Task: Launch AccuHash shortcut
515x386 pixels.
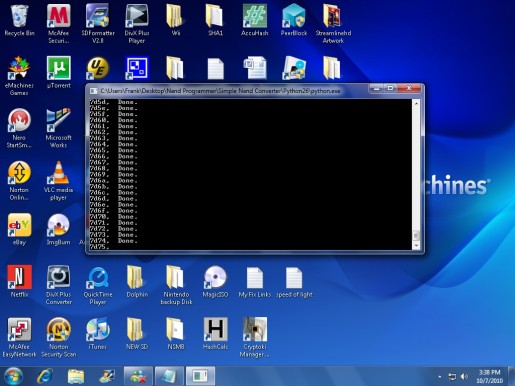Action: [x=255, y=20]
